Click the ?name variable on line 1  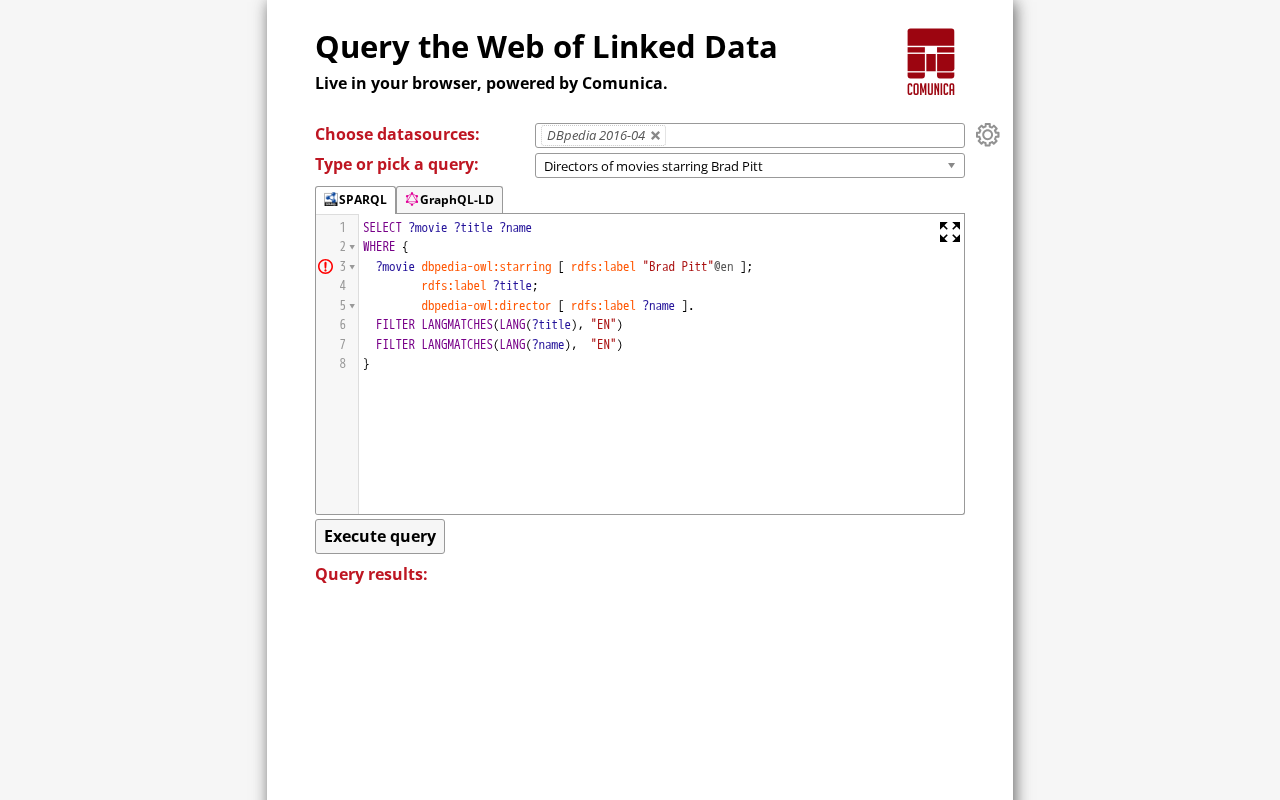(516, 228)
